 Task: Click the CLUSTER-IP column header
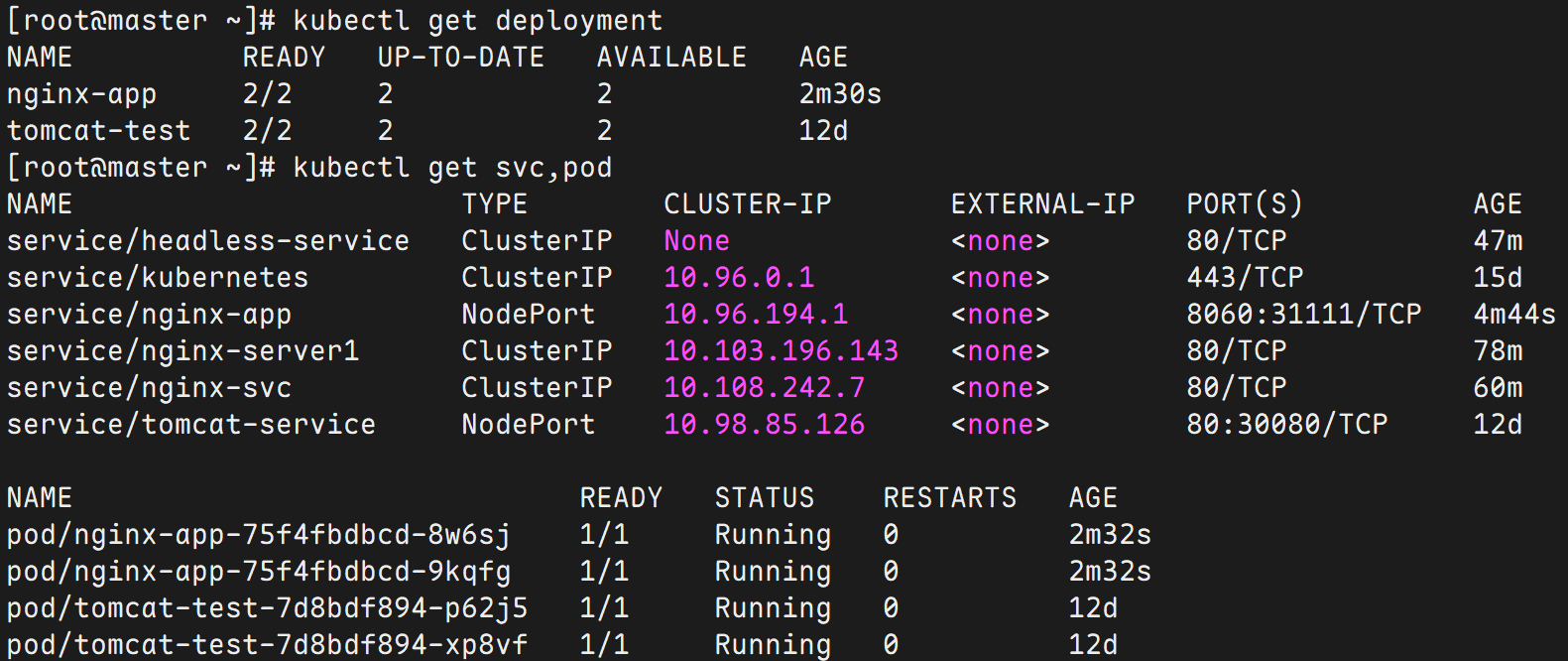[748, 204]
